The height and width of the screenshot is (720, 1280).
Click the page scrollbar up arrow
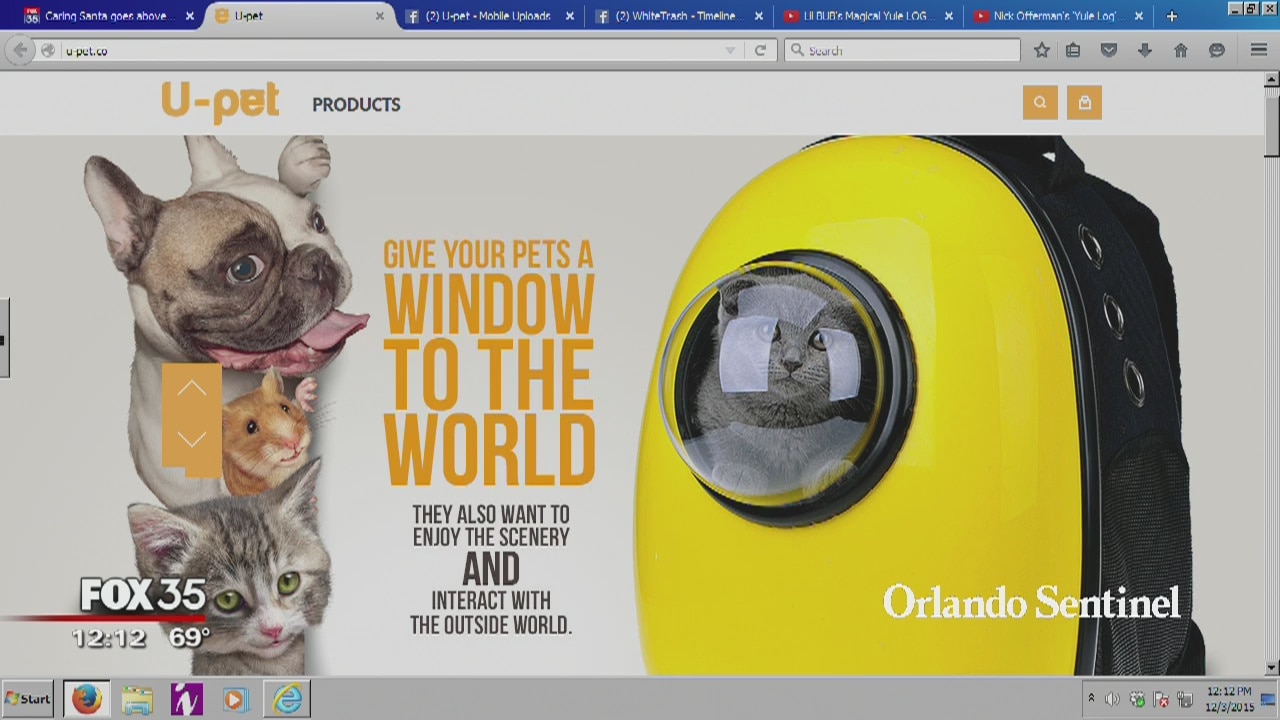click(x=1272, y=79)
